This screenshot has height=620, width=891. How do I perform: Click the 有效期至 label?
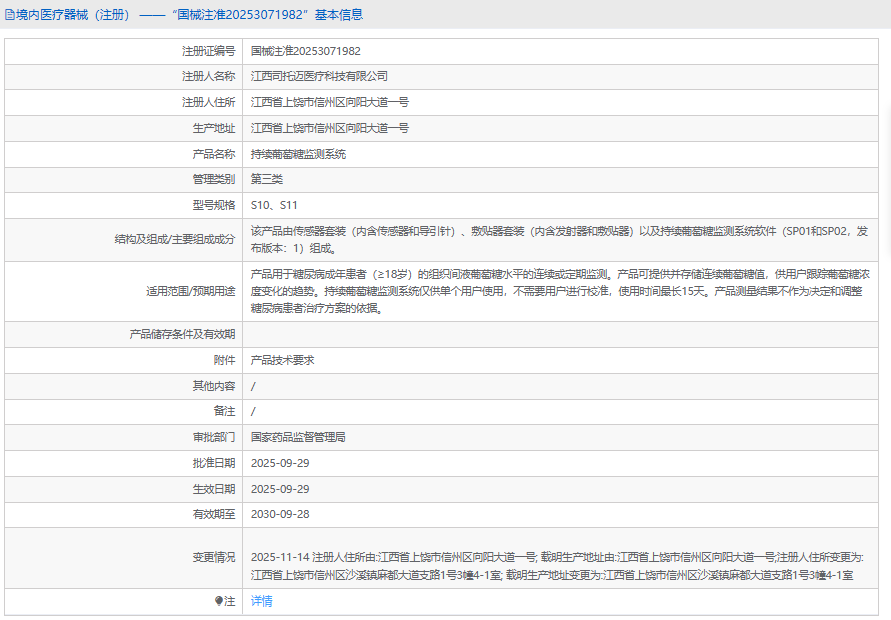pos(214,514)
